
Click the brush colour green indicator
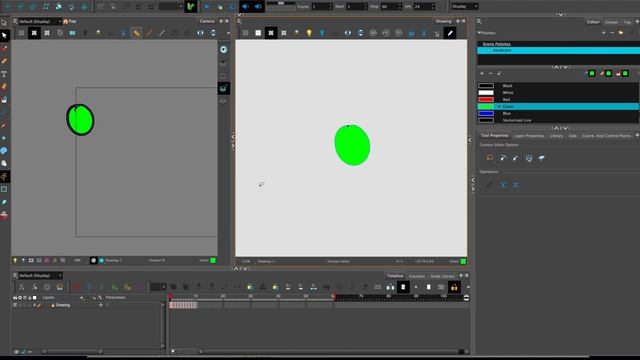click(x=592, y=73)
